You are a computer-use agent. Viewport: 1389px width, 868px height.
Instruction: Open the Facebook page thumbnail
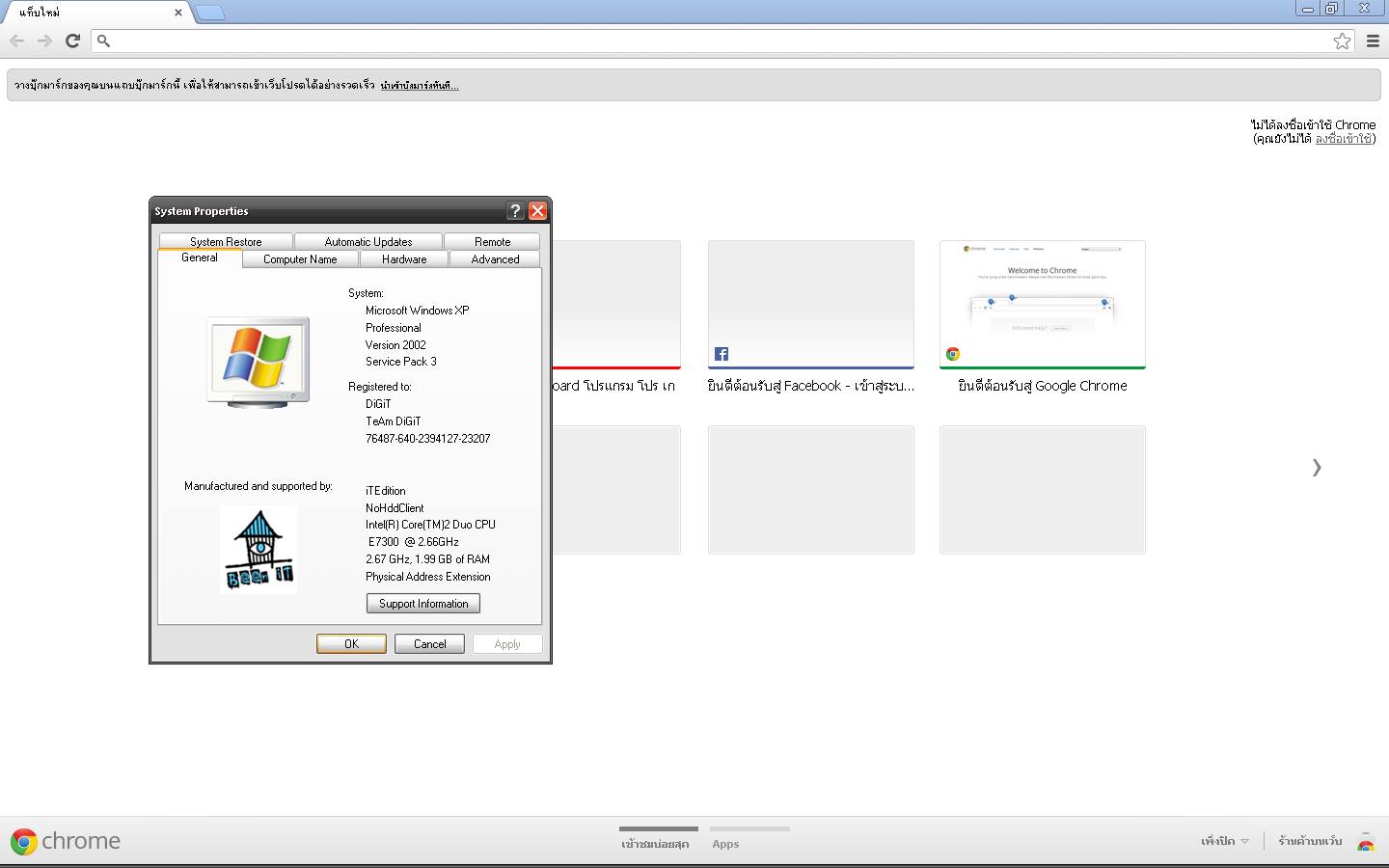click(811, 304)
